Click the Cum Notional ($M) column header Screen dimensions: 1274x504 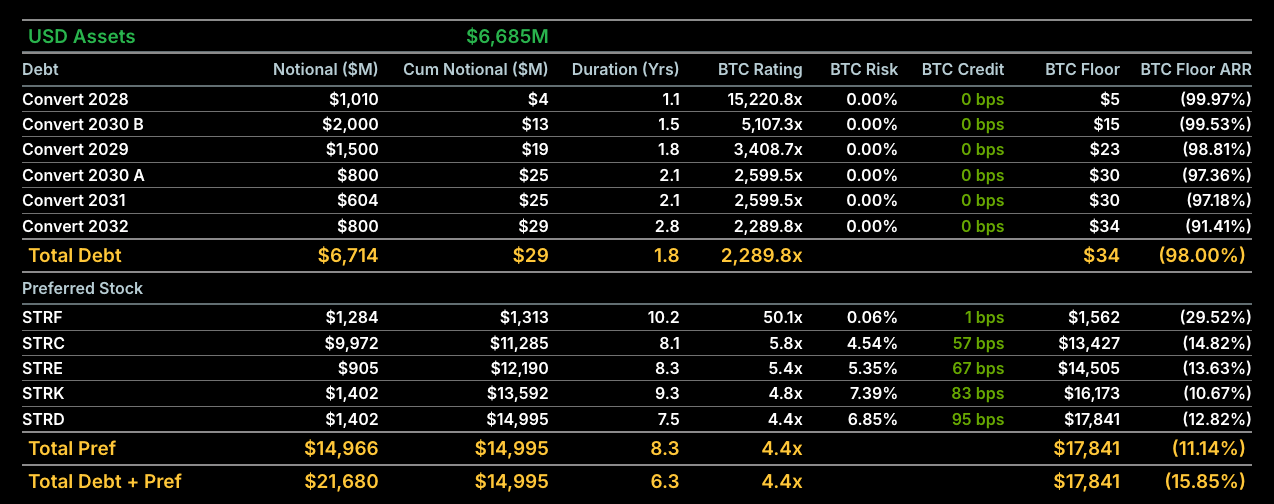point(476,70)
